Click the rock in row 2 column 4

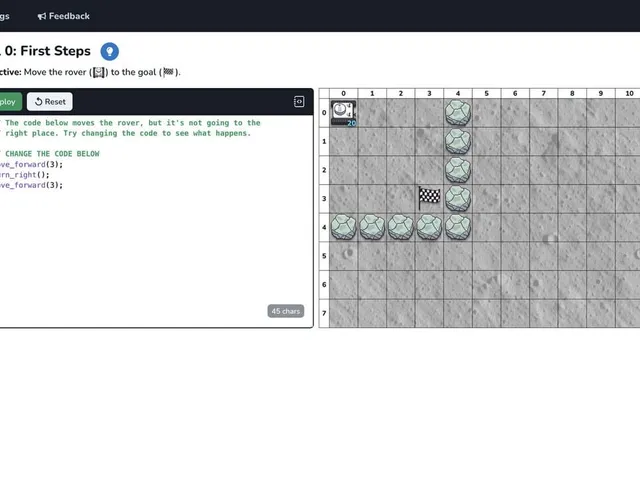point(458,170)
